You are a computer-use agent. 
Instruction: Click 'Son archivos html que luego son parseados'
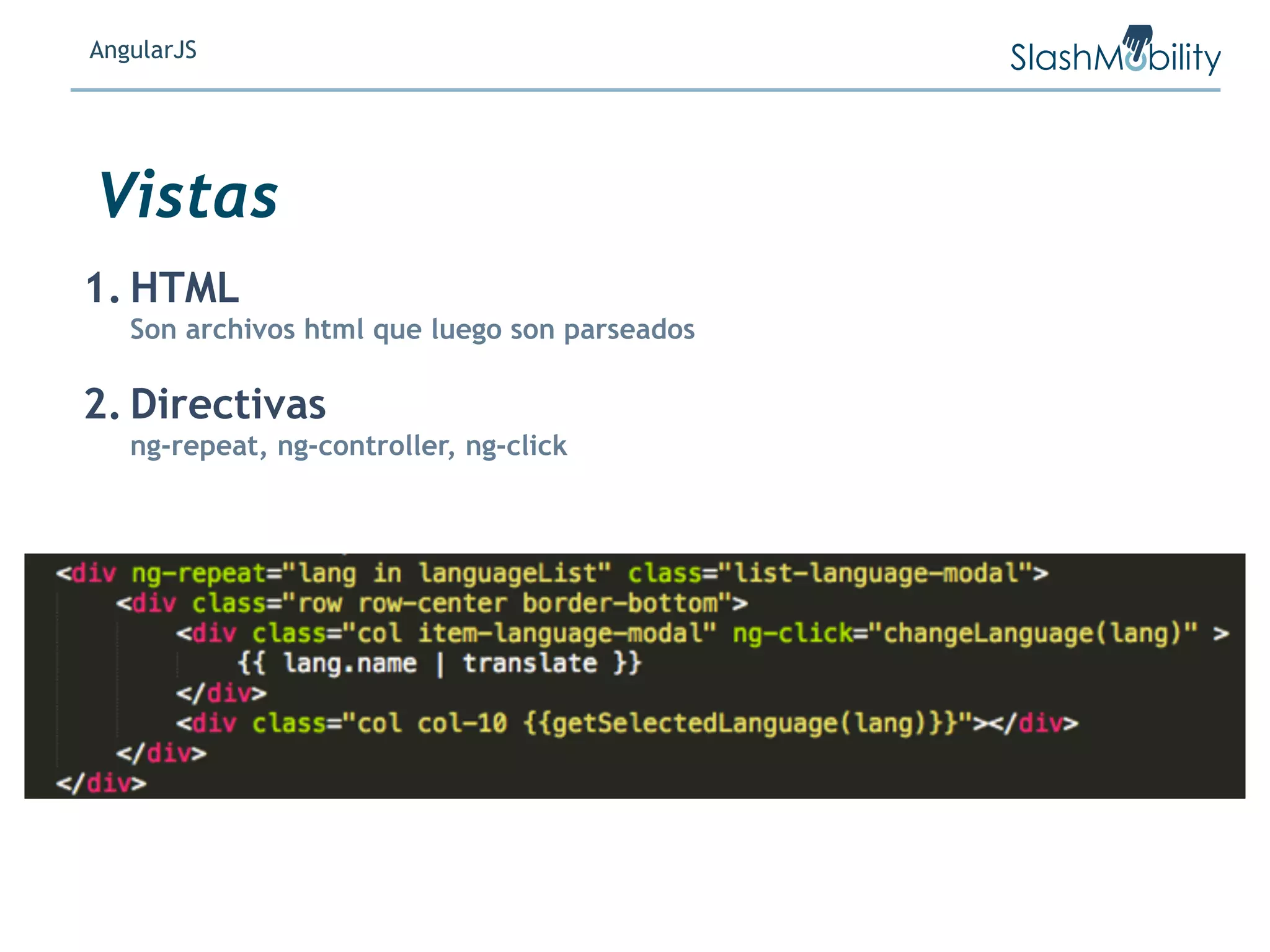(412, 330)
